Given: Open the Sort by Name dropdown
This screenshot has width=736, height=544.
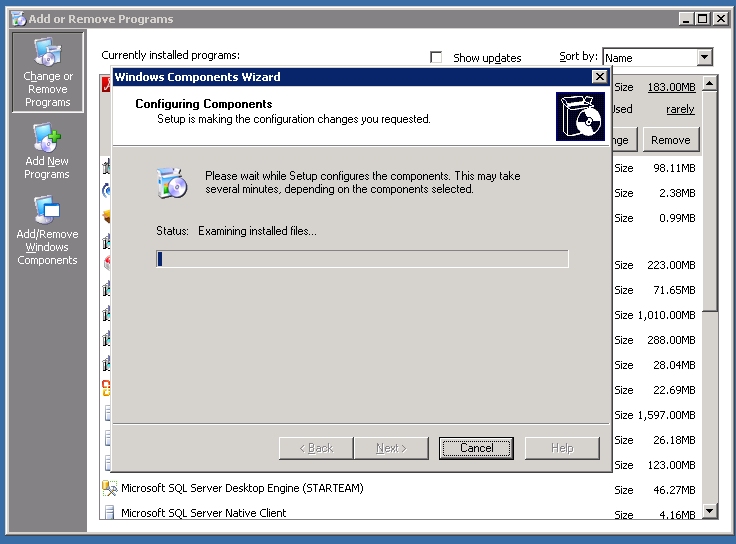Looking at the screenshot, I should pos(658,58).
